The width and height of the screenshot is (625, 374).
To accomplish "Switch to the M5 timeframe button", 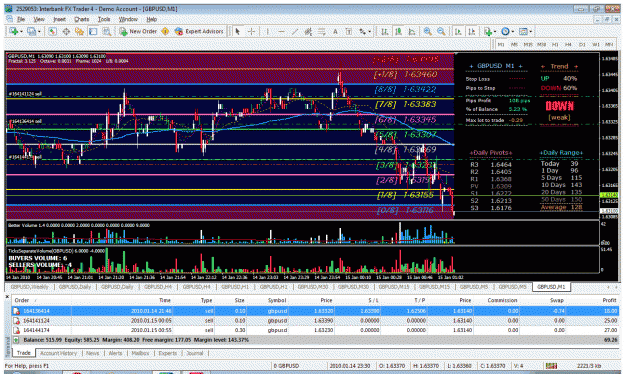I will click(515, 44).
